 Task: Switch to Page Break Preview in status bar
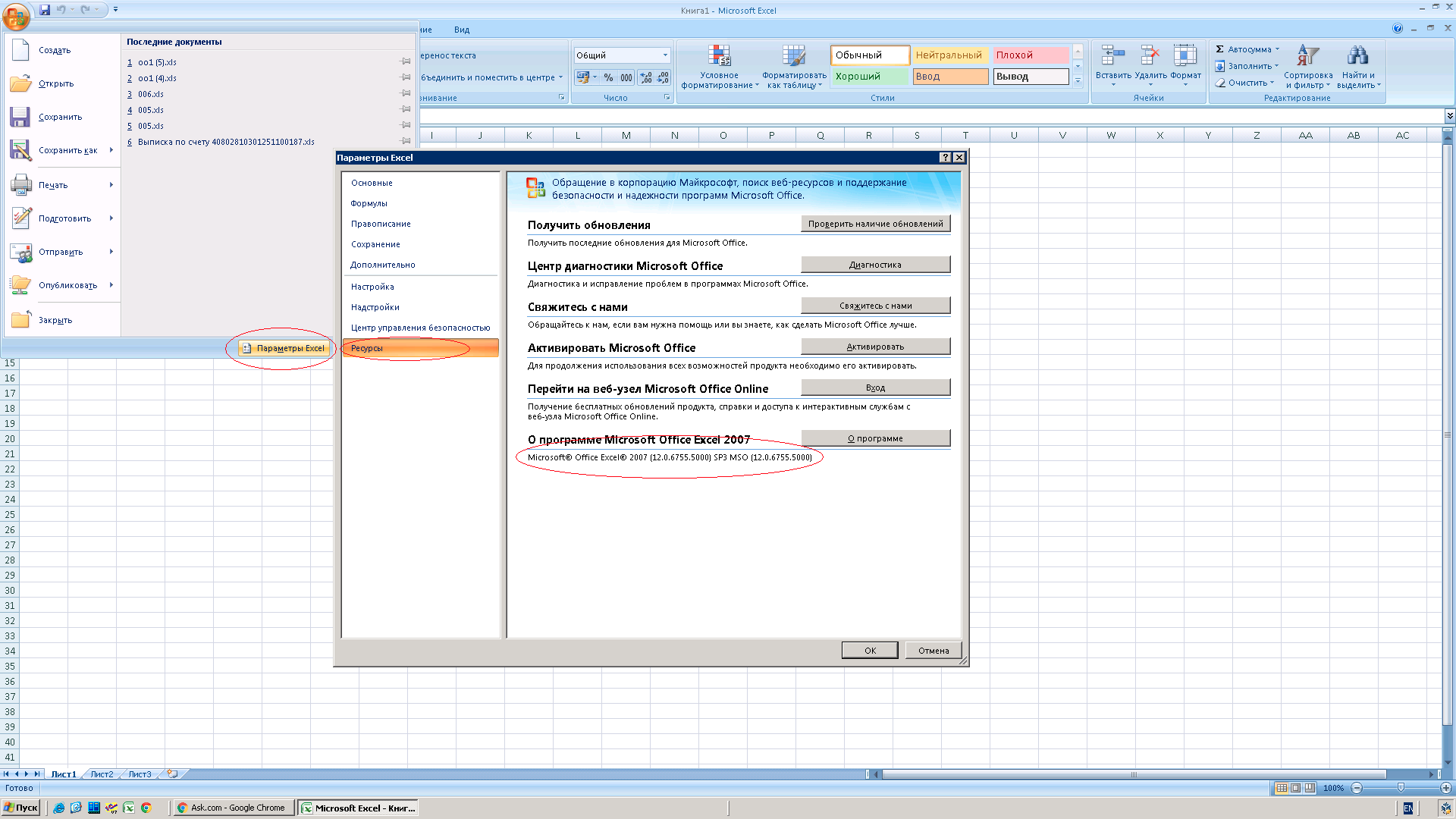(x=1310, y=788)
